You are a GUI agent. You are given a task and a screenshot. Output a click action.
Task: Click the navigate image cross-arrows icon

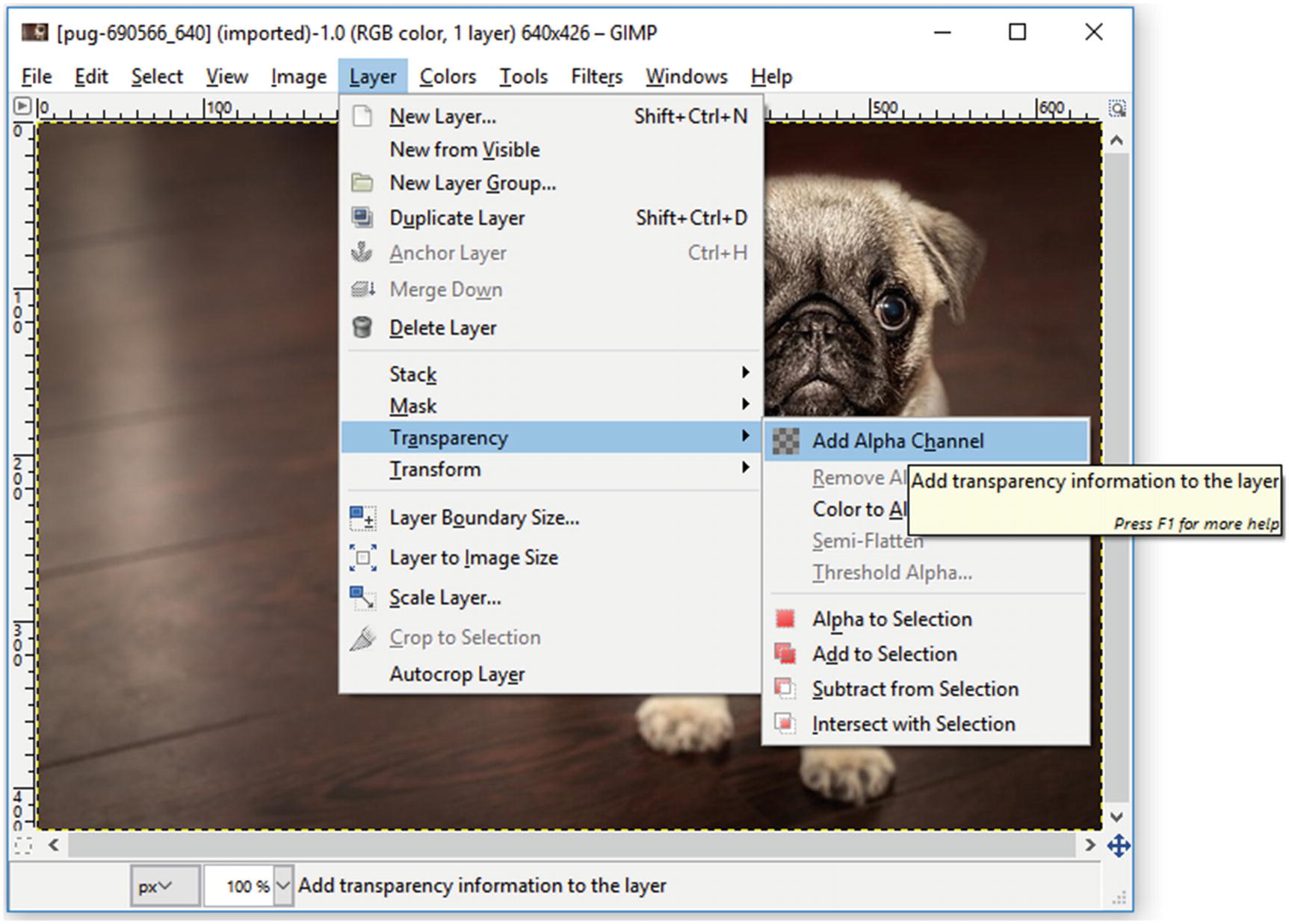point(1119,846)
